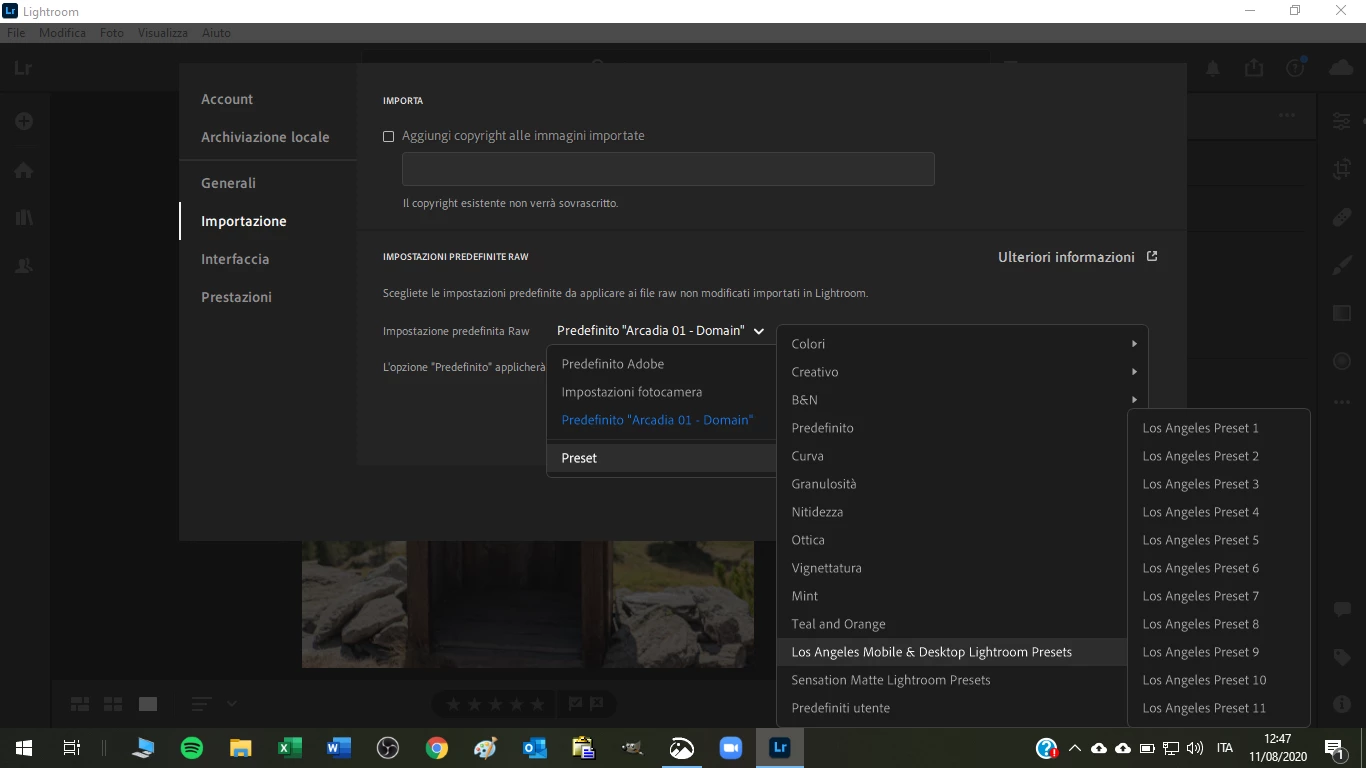Screen dimensions: 1366x768
Task: Open the Impostazione predefinita Raw dropdown
Action: tap(660, 331)
